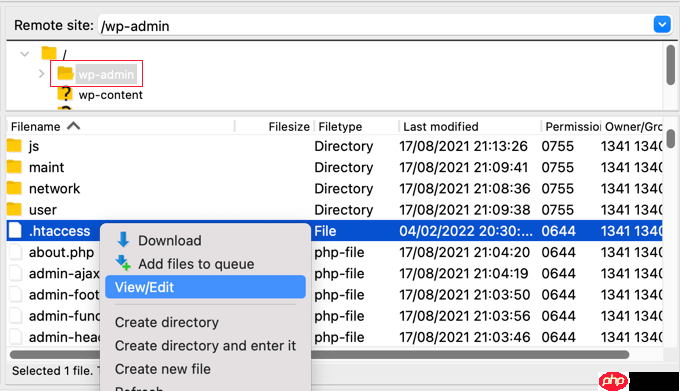The width and height of the screenshot is (680, 391).
Task: Click the 17/08/2021 21:03:50 date cell
Action: click(464, 295)
